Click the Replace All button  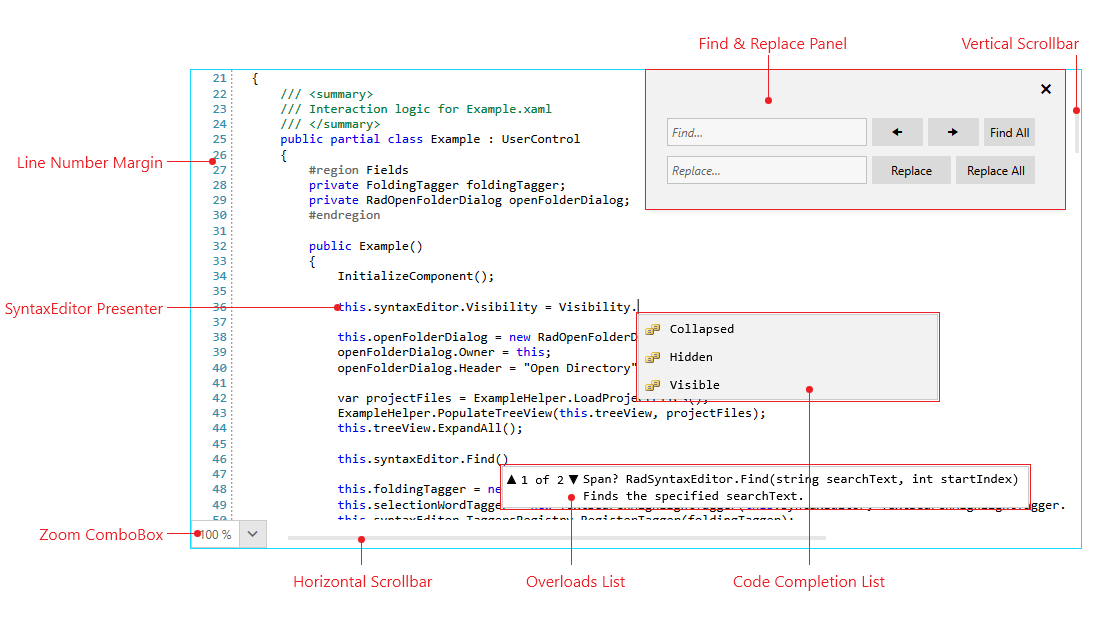pyautogui.click(x=995, y=169)
